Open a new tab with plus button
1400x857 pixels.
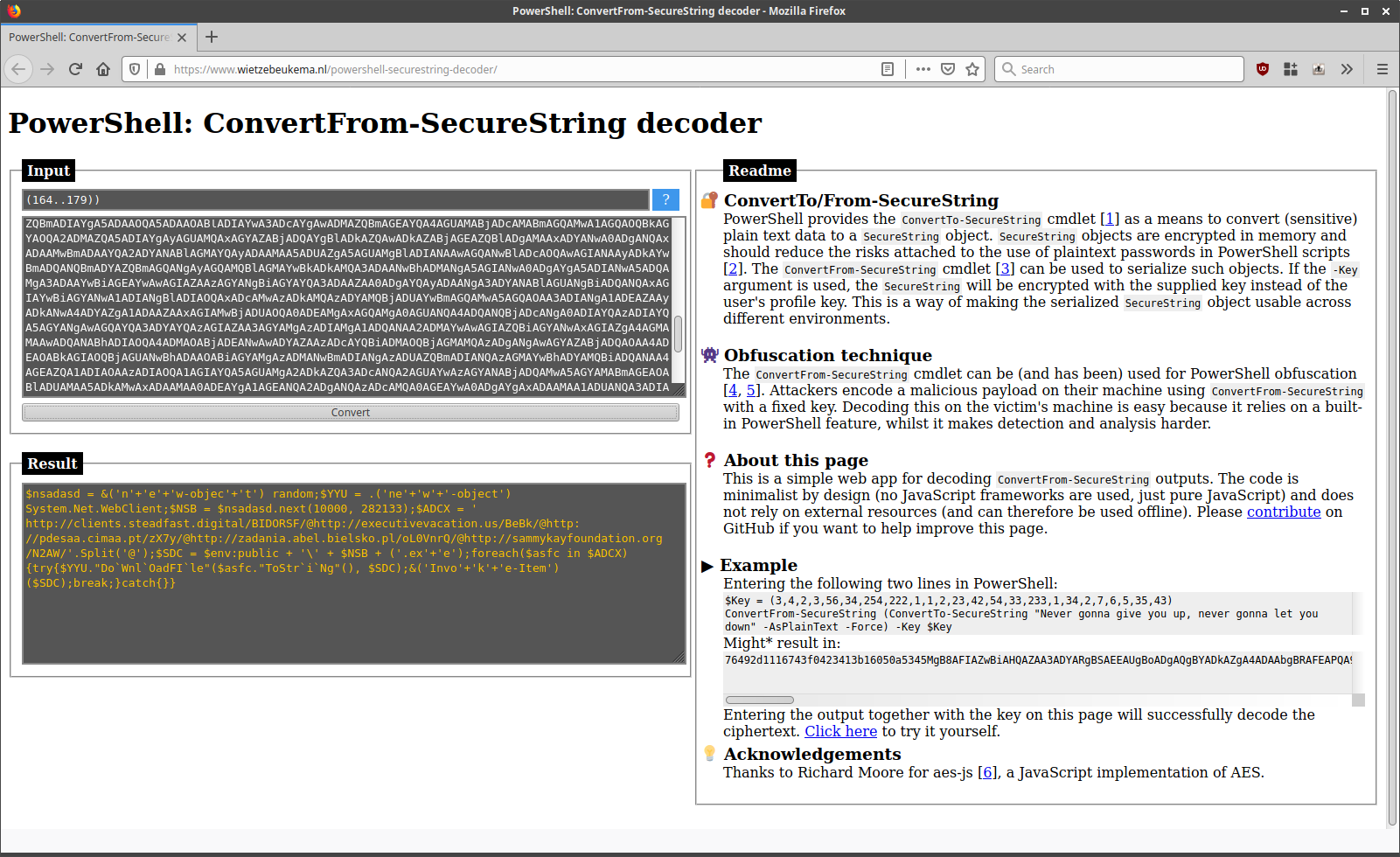click(212, 37)
